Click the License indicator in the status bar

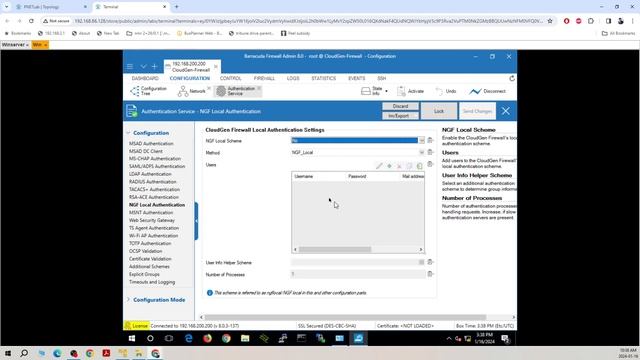(136, 326)
